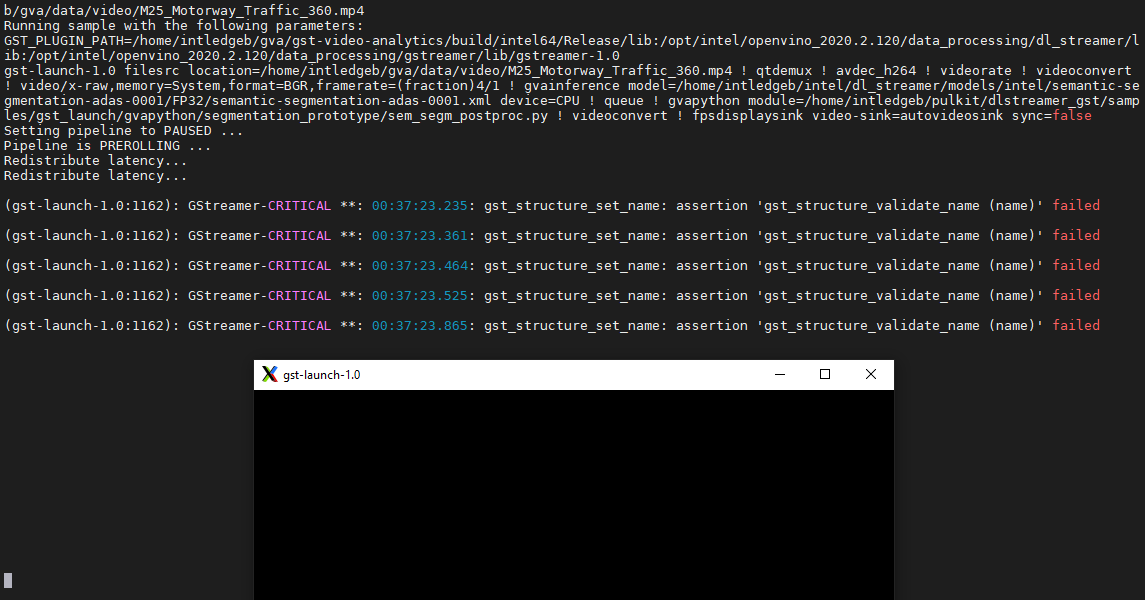Select the gst_structure_validate_name assertion text
Screen dimensions: 1145x600
coord(870,205)
